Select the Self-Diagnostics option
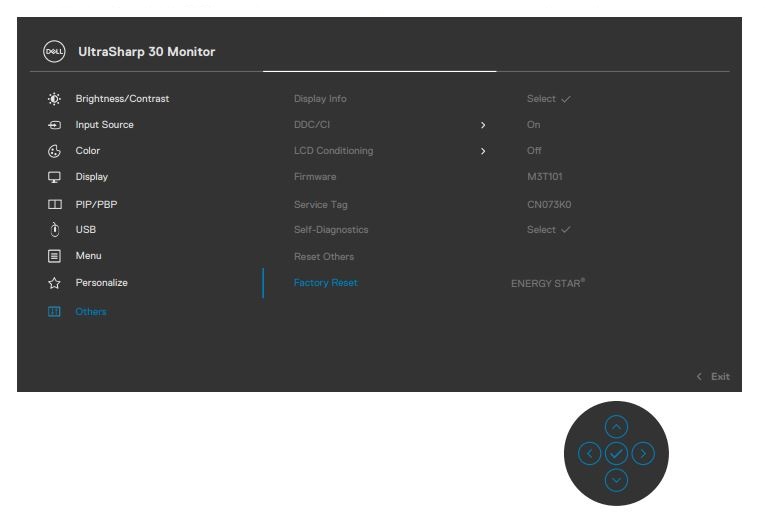This screenshot has height=513, width=765. point(331,230)
